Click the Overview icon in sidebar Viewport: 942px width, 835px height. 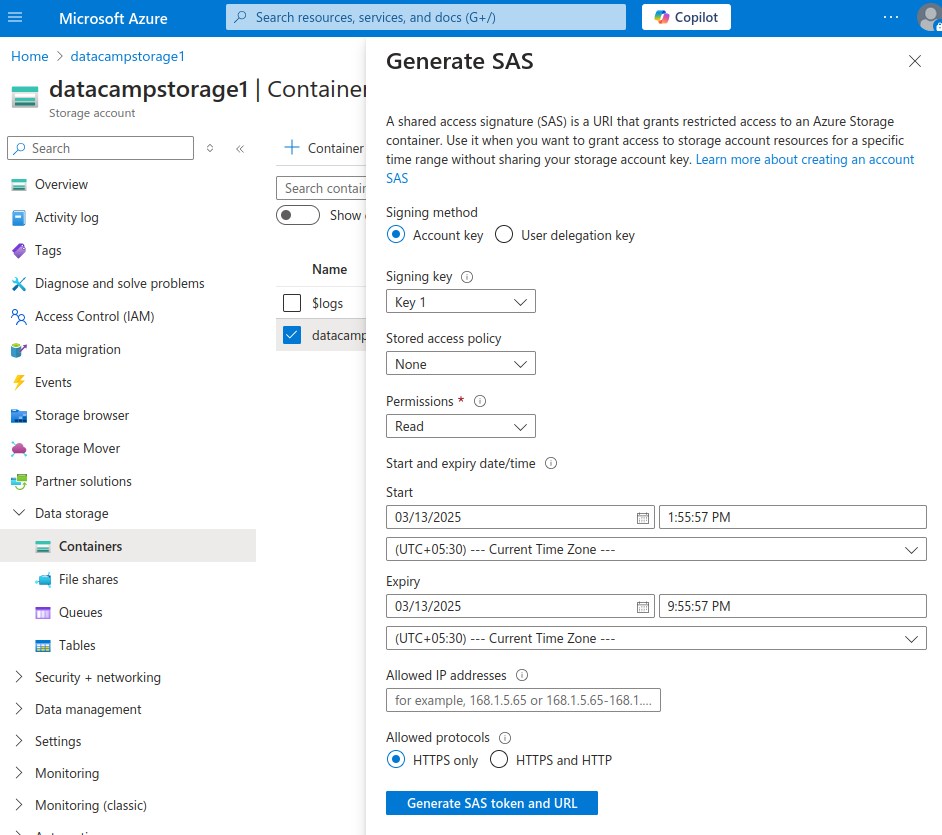(19, 184)
